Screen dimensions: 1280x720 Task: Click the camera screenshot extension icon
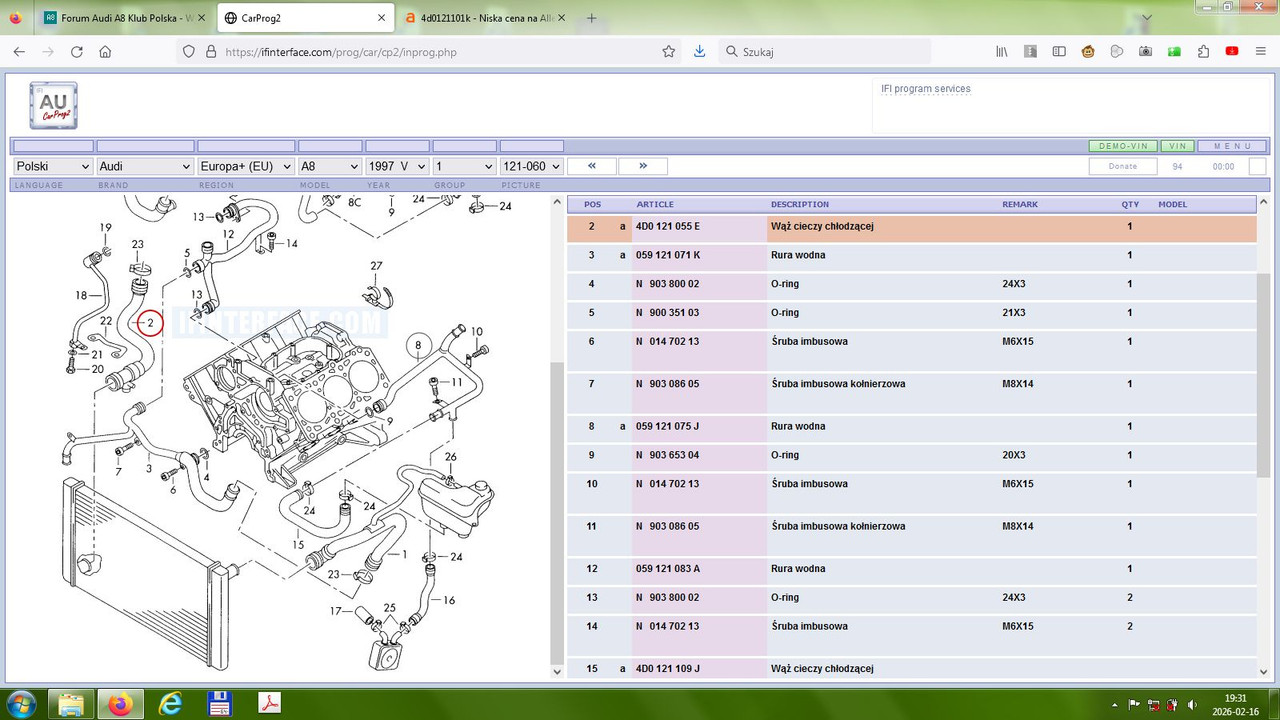click(1145, 52)
